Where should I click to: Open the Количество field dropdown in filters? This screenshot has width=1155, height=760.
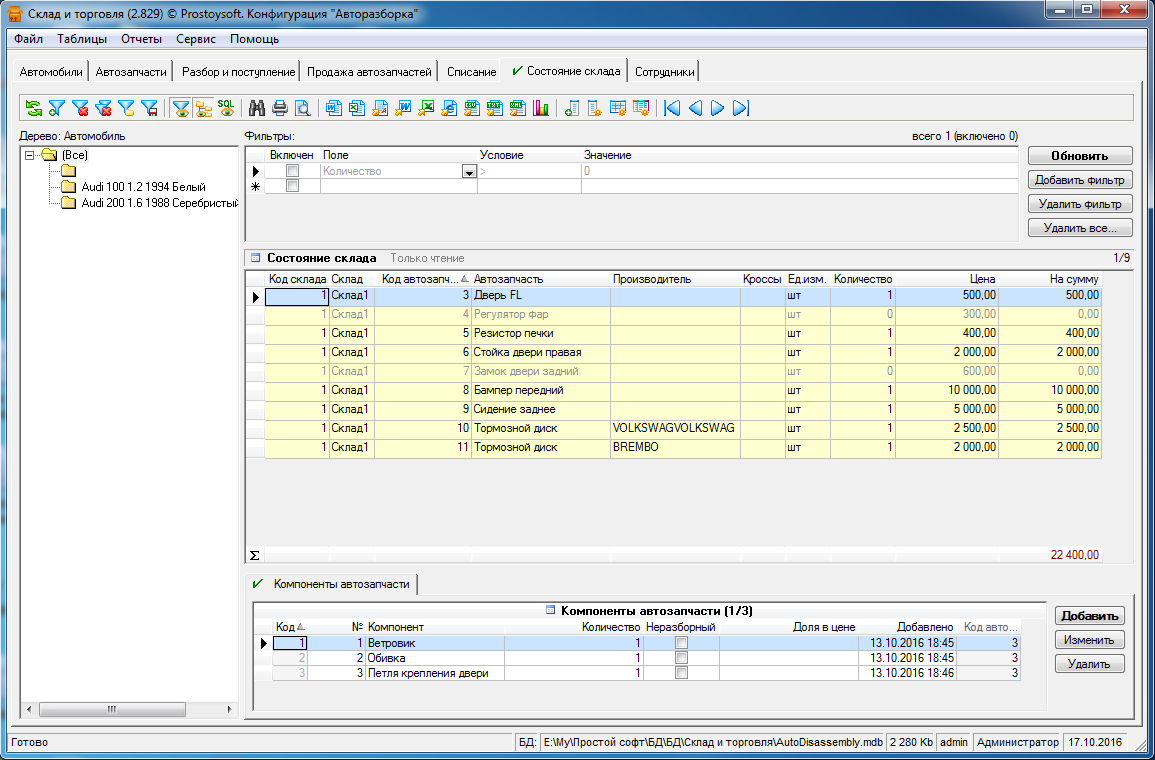coord(468,172)
